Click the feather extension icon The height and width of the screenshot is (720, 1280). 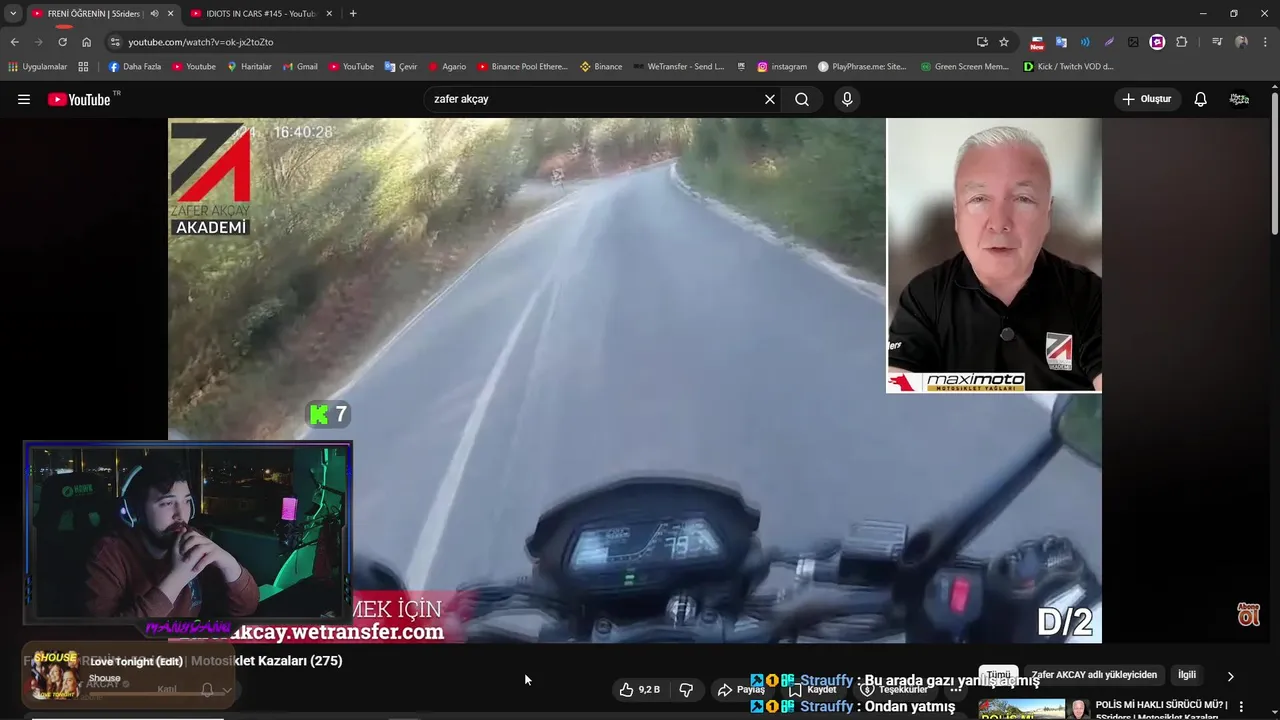click(1109, 42)
